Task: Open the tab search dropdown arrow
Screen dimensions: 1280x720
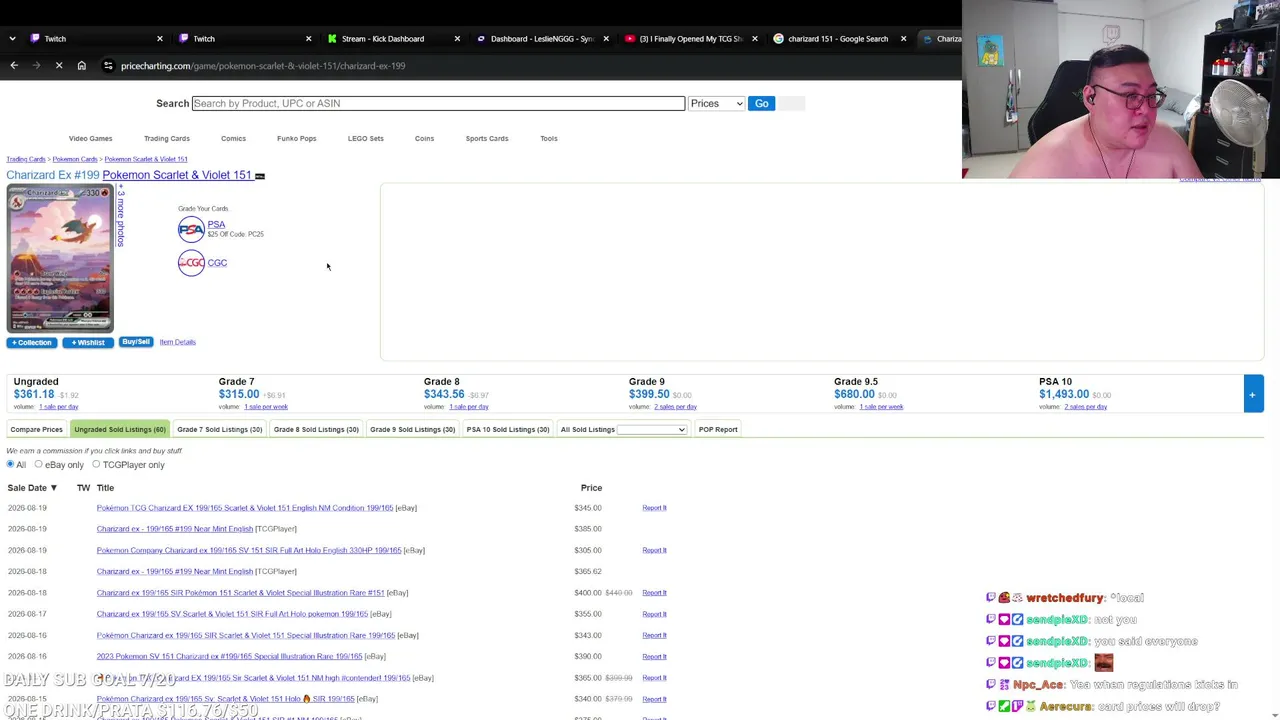Action: (x=12, y=39)
